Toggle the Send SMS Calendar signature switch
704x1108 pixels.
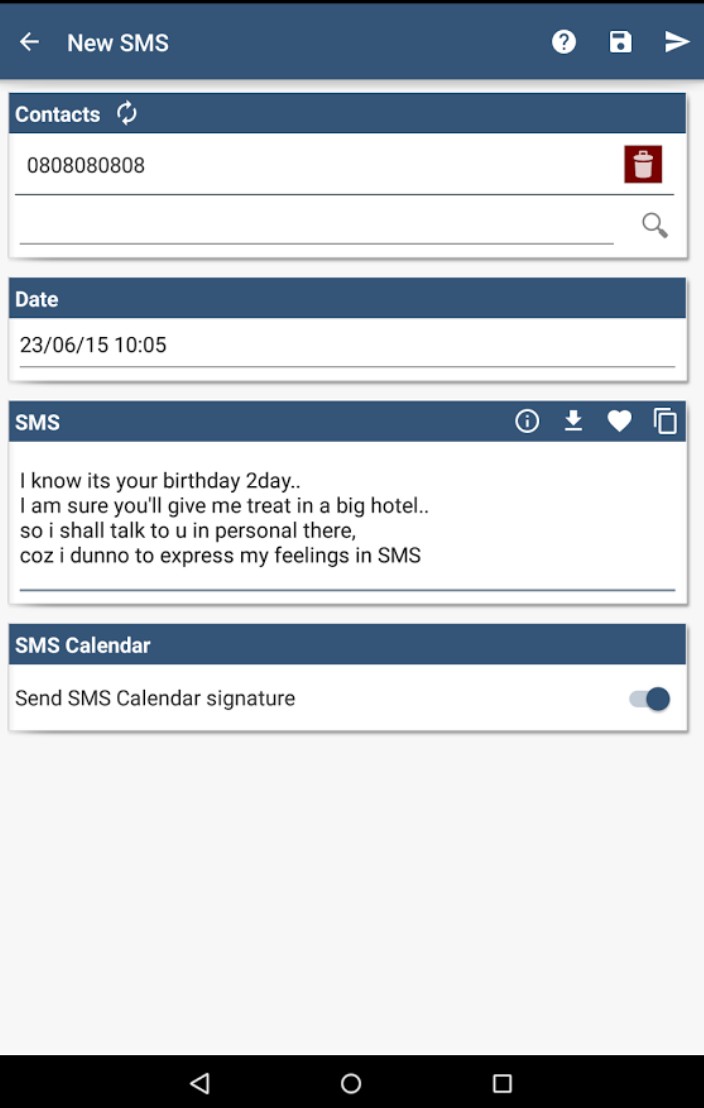(x=650, y=699)
